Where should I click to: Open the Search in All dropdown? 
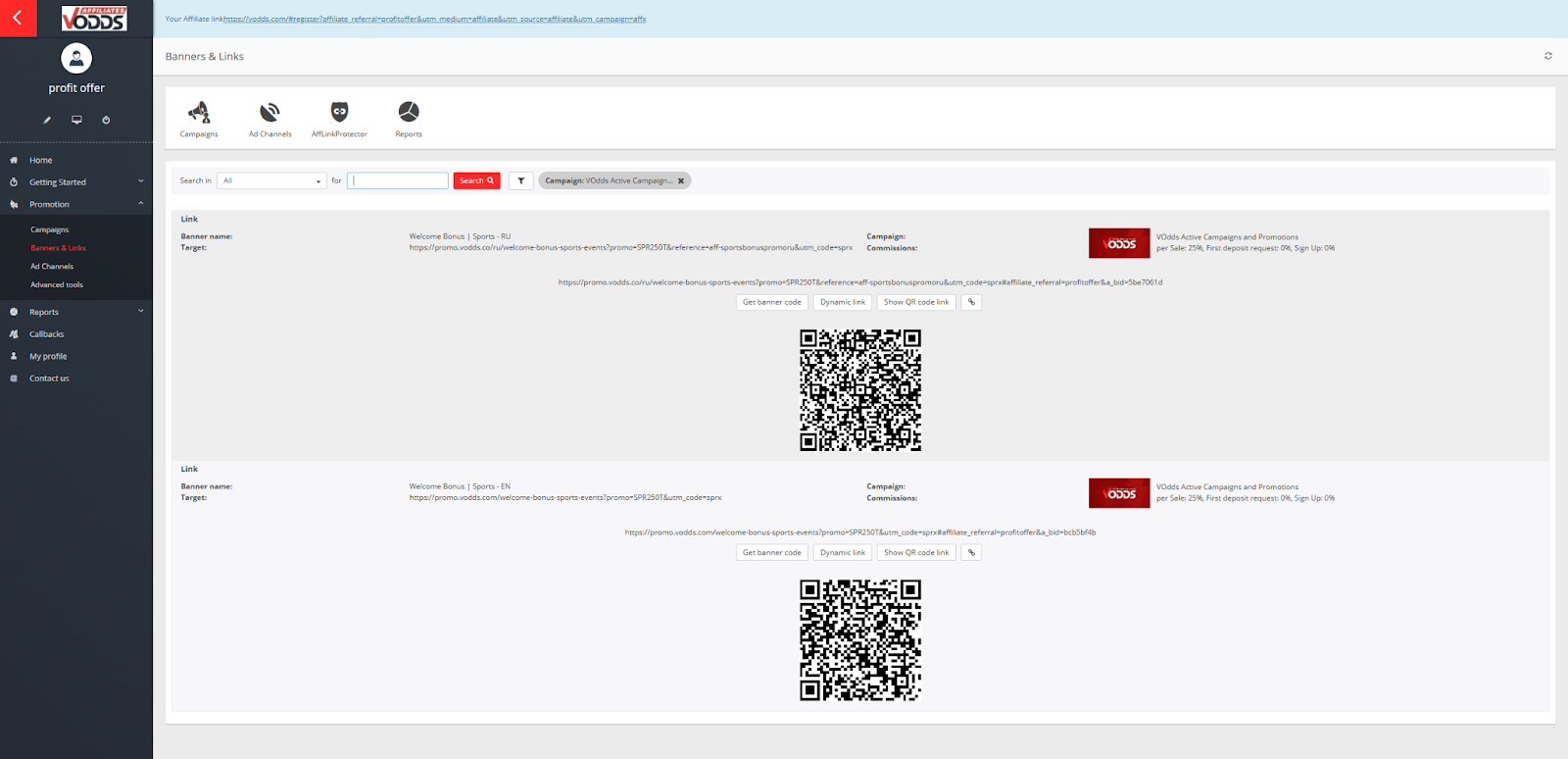tap(271, 180)
